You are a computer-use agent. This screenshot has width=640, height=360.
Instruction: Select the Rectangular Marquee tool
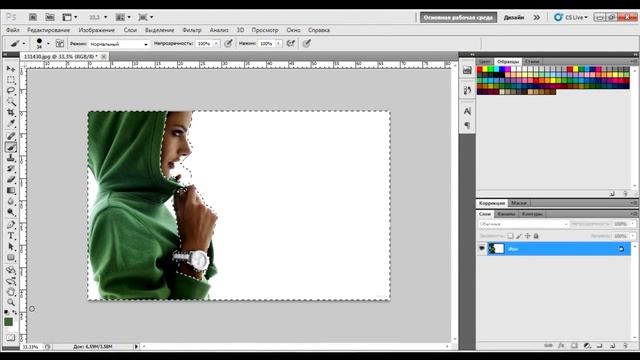coord(11,80)
